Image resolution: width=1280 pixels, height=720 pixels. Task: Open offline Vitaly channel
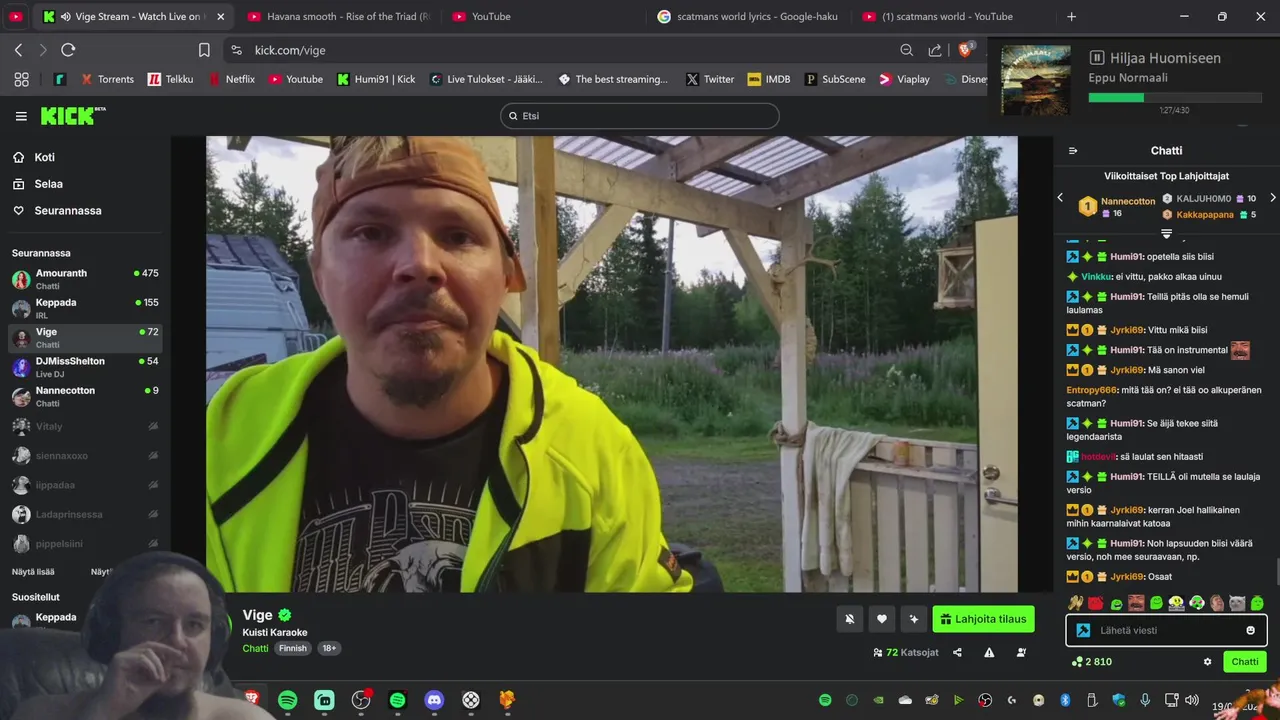85,426
